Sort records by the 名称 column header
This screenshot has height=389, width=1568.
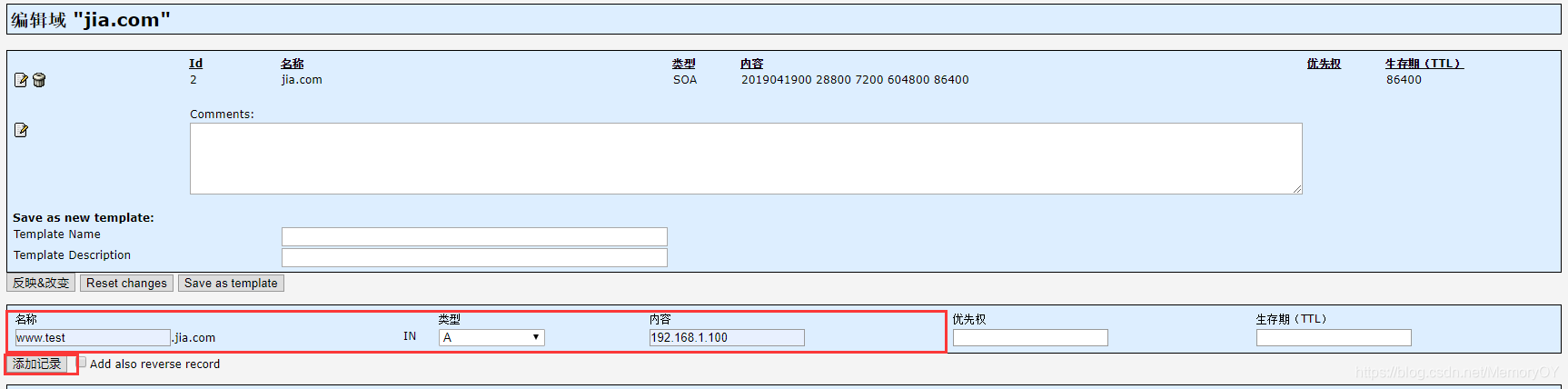coord(293,64)
